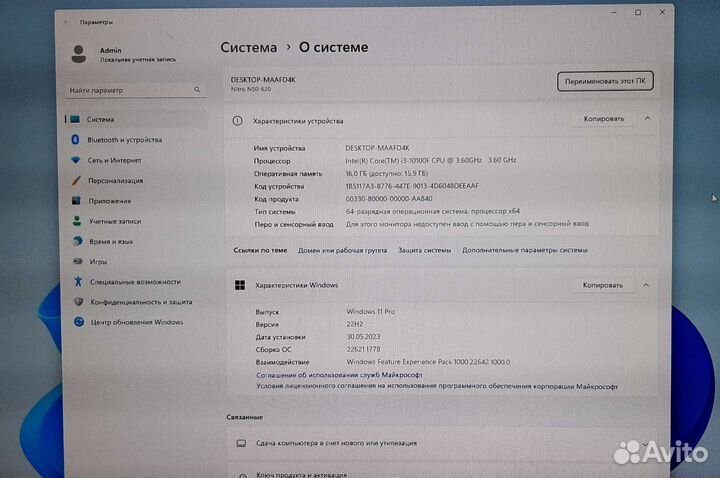The height and width of the screenshot is (478, 720).
Task: Open Специальные возможности accessibility icon
Action: coord(78,281)
